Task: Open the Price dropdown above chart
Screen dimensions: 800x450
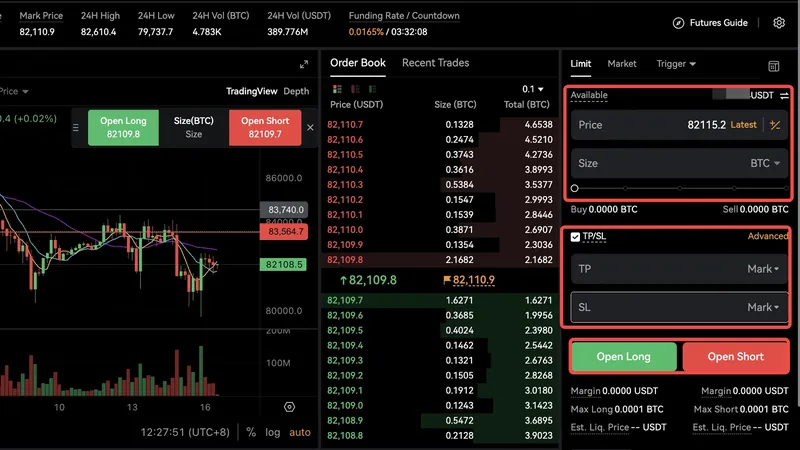Action: point(14,91)
